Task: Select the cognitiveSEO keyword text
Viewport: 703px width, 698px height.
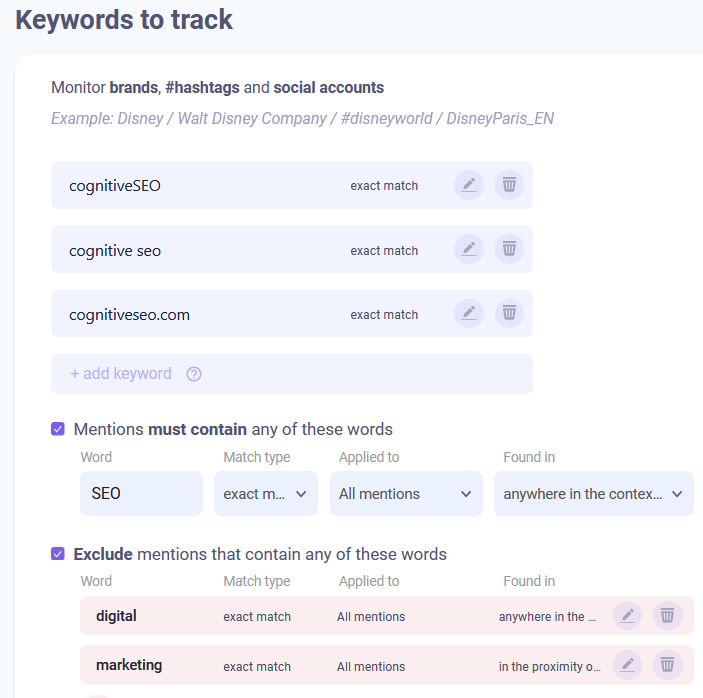Action: [x=115, y=186]
